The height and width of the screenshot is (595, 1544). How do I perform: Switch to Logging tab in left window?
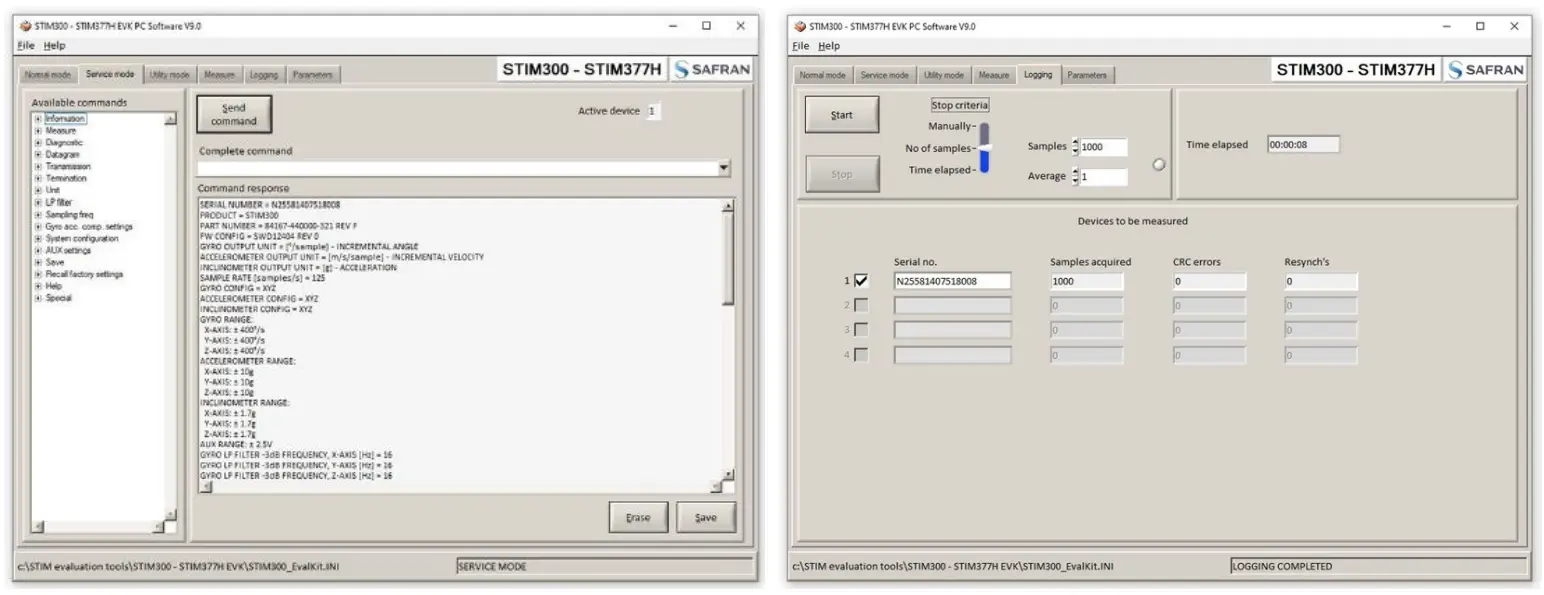click(264, 75)
